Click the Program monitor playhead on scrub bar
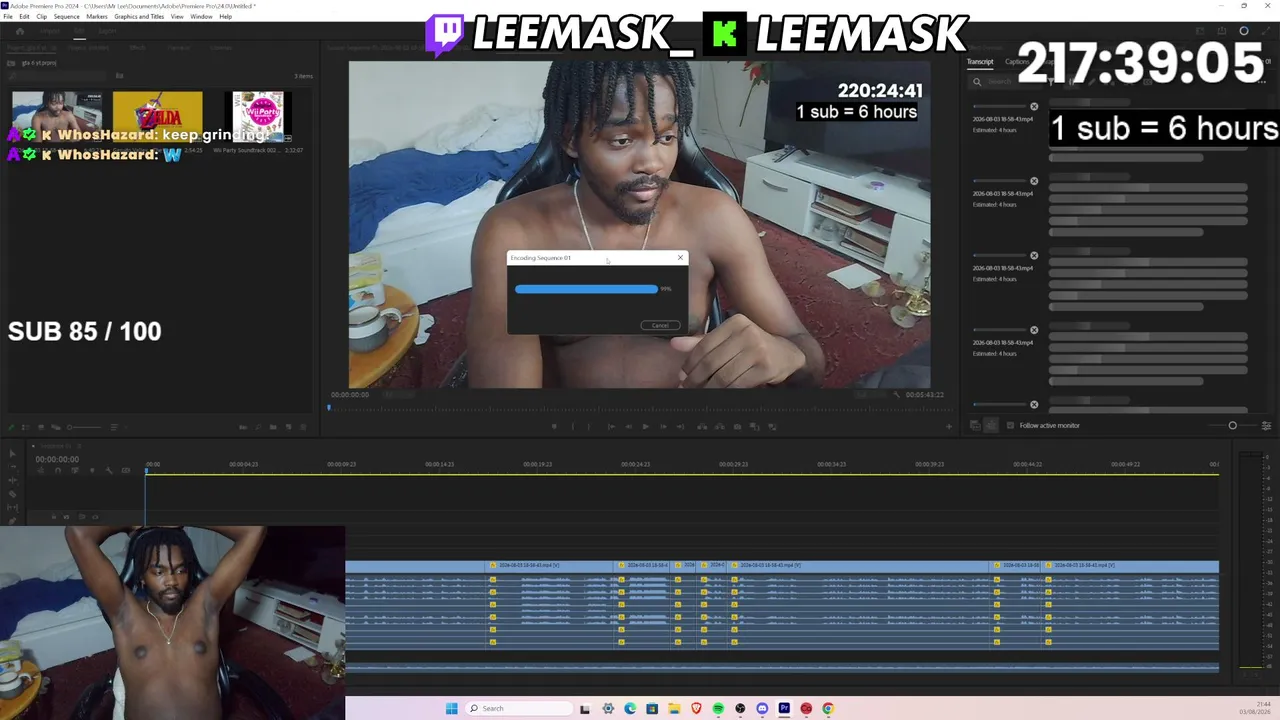 coord(329,407)
